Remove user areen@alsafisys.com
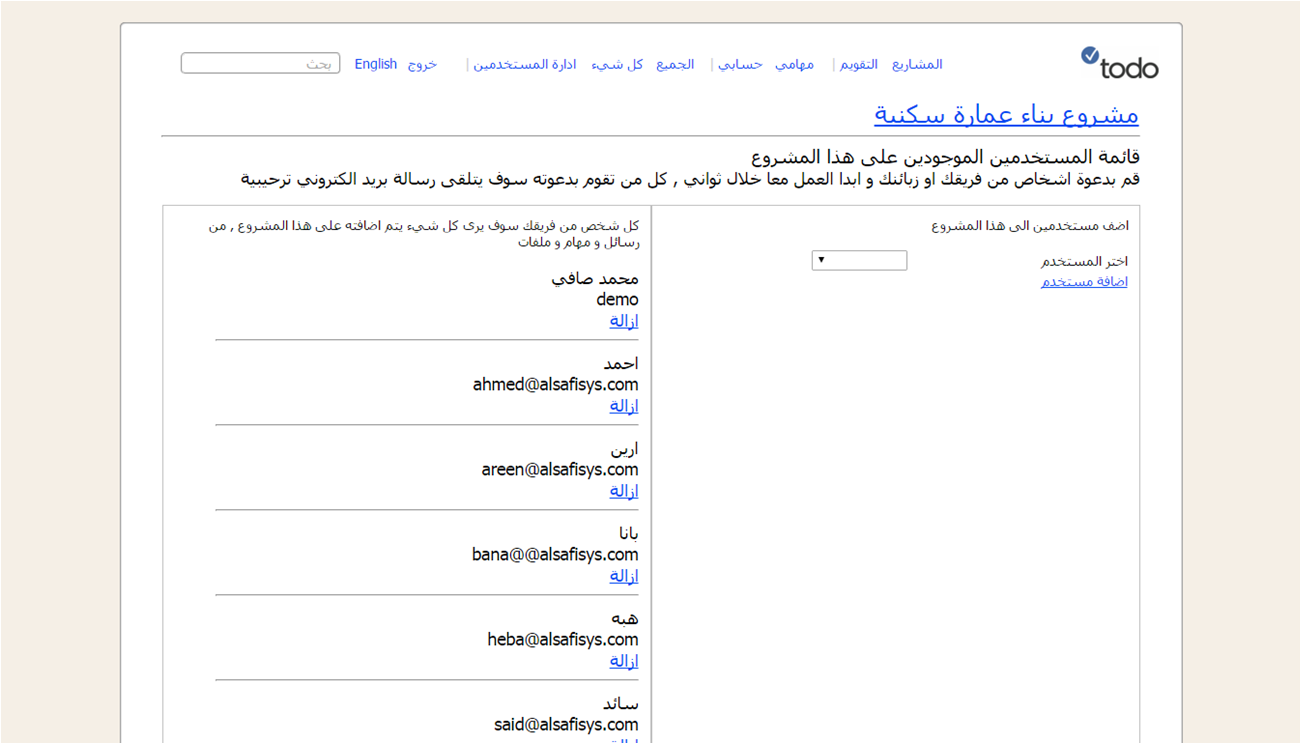This screenshot has height=744, width=1300. click(x=624, y=491)
